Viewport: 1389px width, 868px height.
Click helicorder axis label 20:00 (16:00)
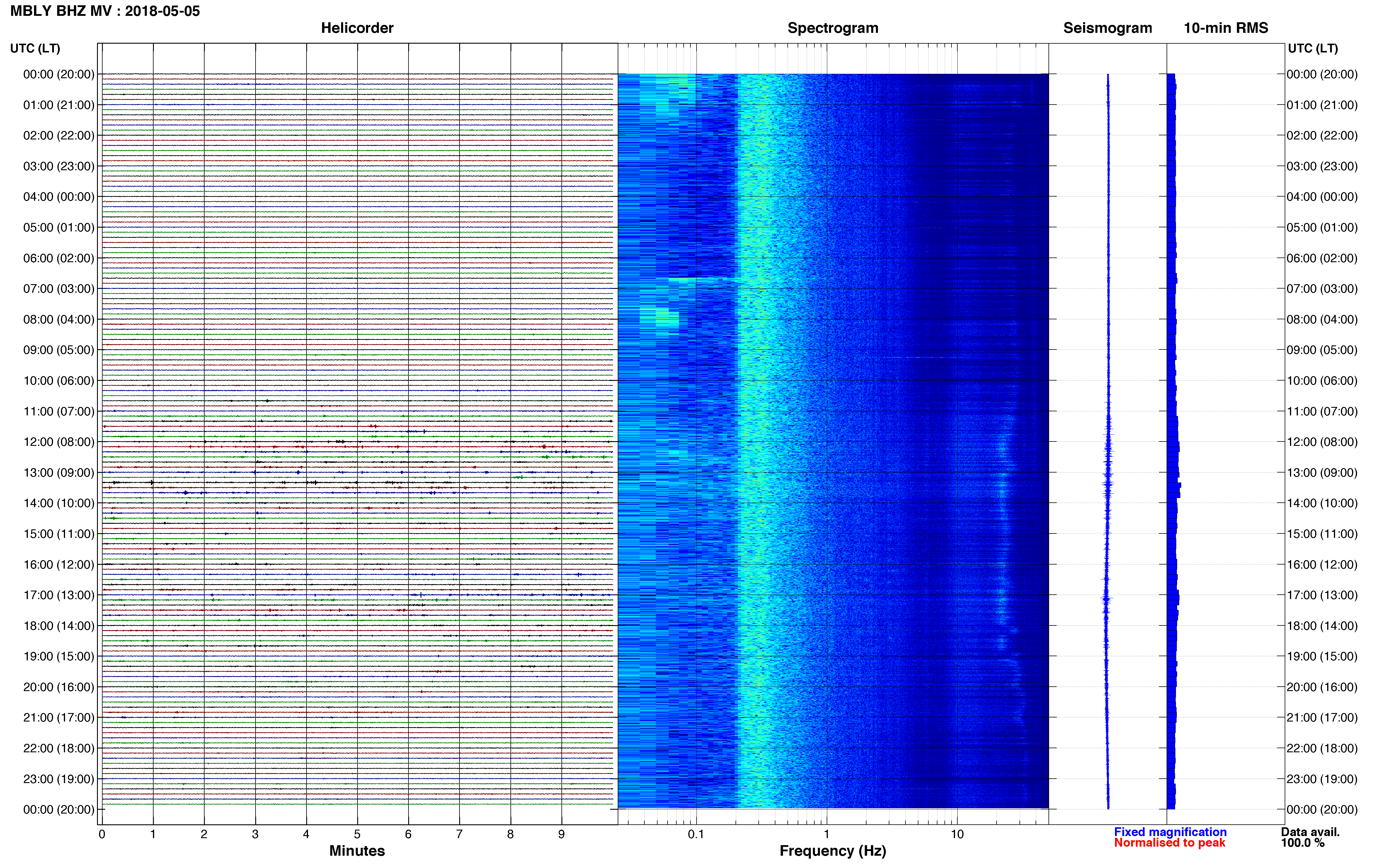tap(59, 687)
